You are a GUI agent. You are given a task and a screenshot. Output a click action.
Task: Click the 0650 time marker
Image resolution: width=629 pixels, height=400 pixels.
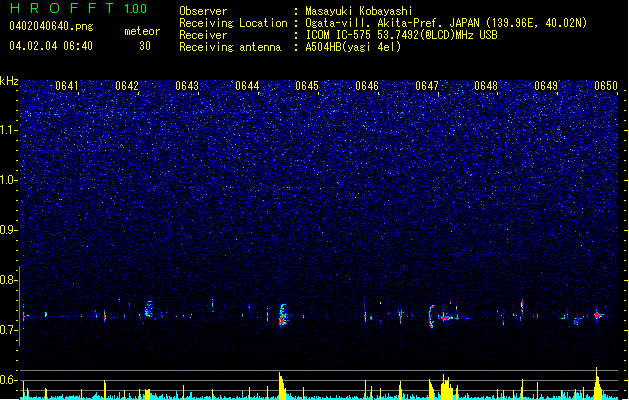coord(606,86)
